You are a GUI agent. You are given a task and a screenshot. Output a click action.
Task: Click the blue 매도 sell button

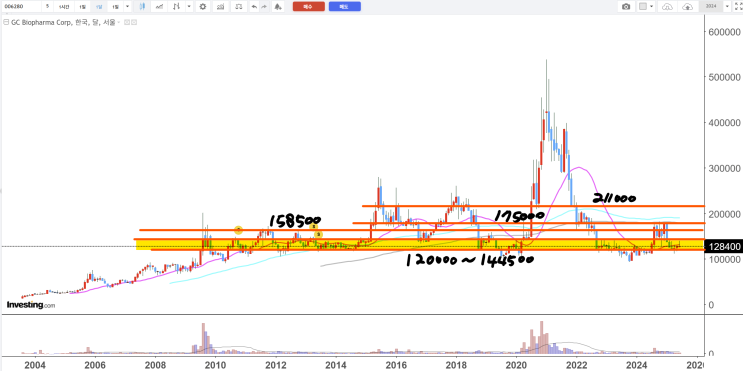click(344, 7)
